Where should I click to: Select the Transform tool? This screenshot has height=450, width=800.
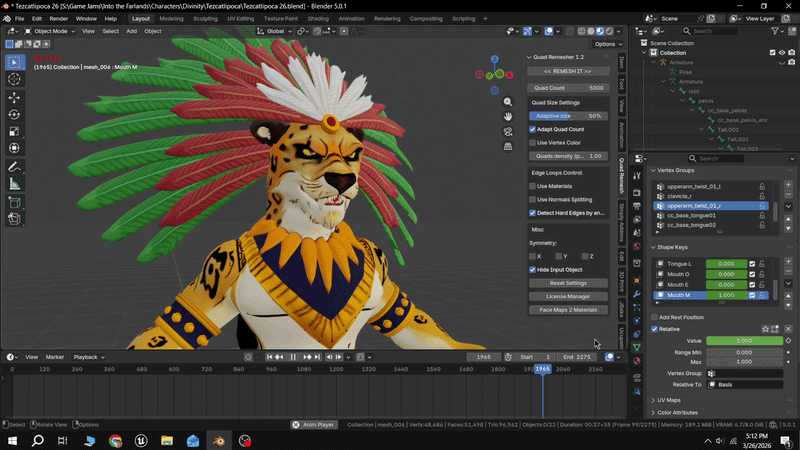[x=14, y=148]
